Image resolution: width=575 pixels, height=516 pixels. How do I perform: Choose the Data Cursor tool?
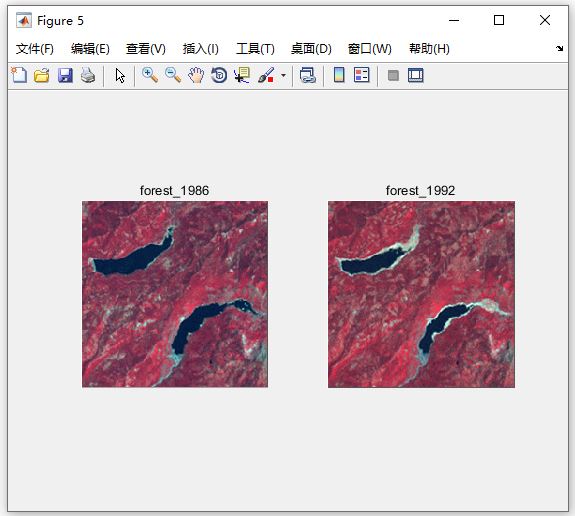(x=242, y=76)
